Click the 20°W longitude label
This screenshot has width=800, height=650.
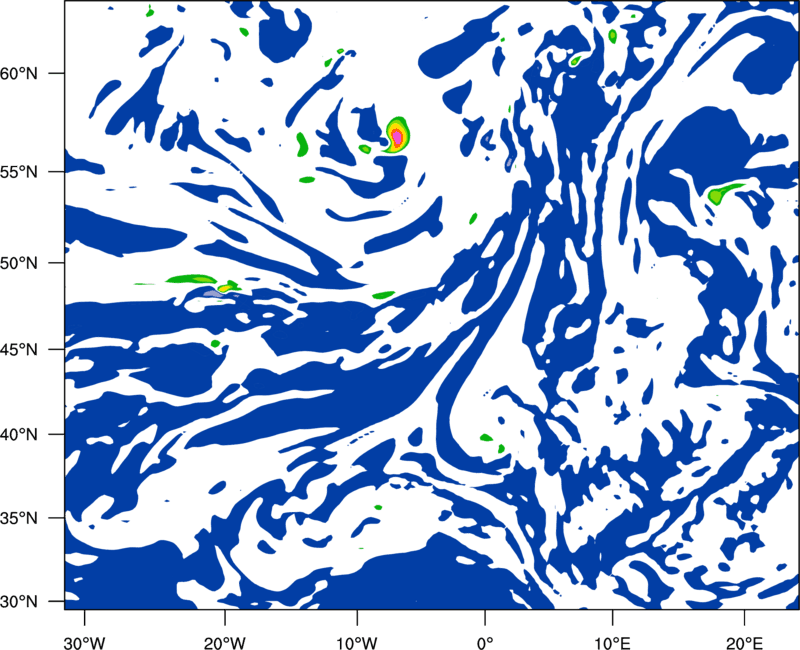click(224, 643)
